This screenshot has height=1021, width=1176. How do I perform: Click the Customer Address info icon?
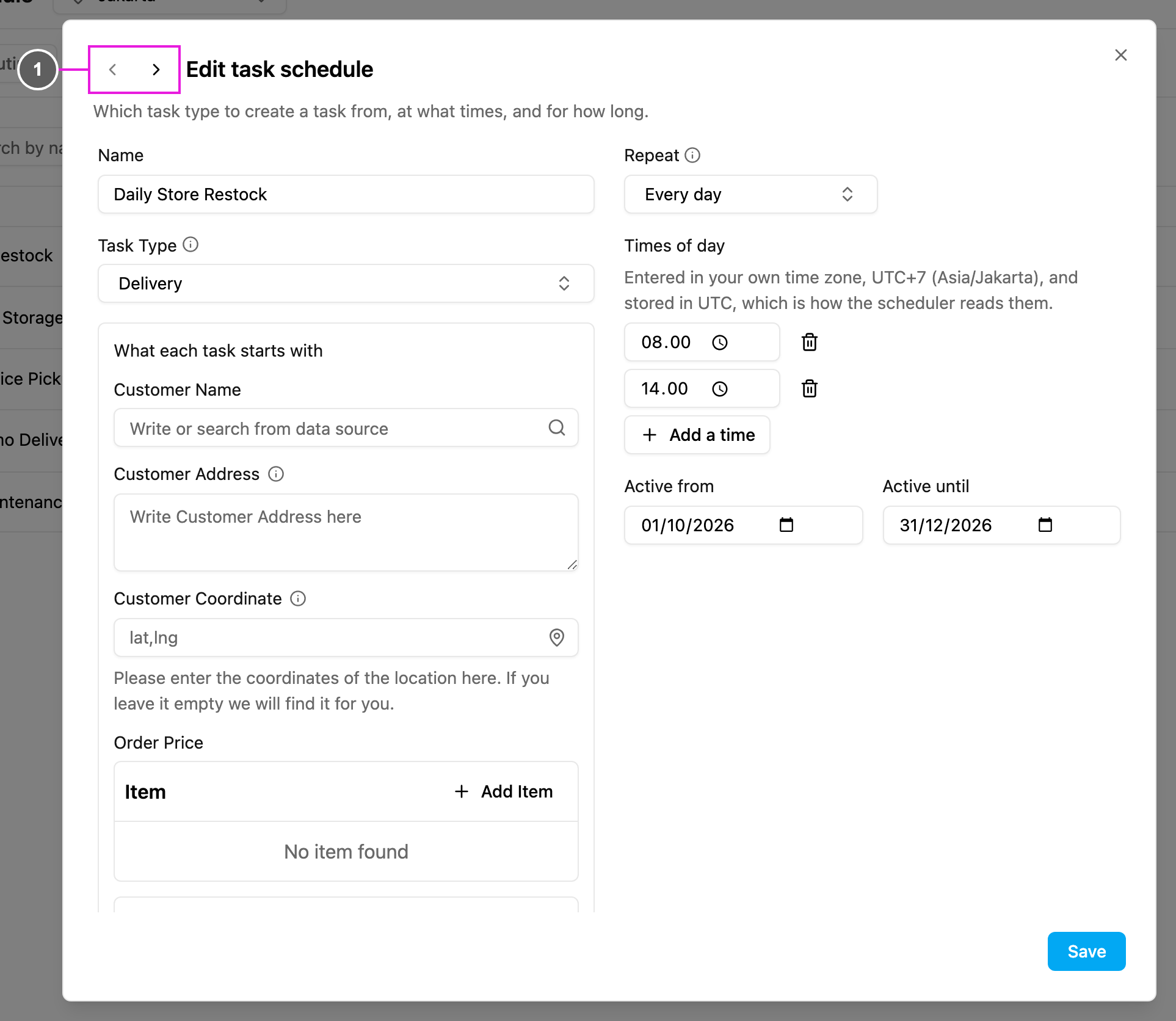276,474
